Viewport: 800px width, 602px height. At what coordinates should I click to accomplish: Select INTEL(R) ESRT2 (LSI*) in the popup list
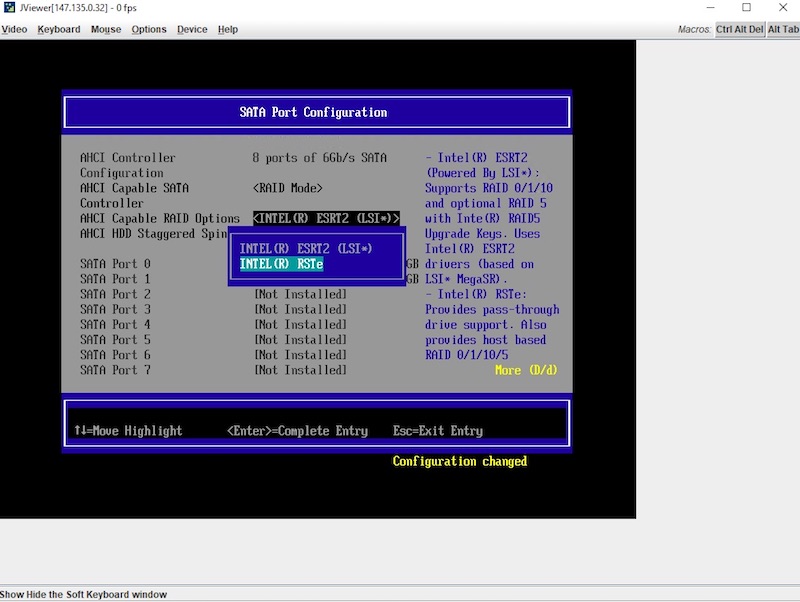coord(306,248)
